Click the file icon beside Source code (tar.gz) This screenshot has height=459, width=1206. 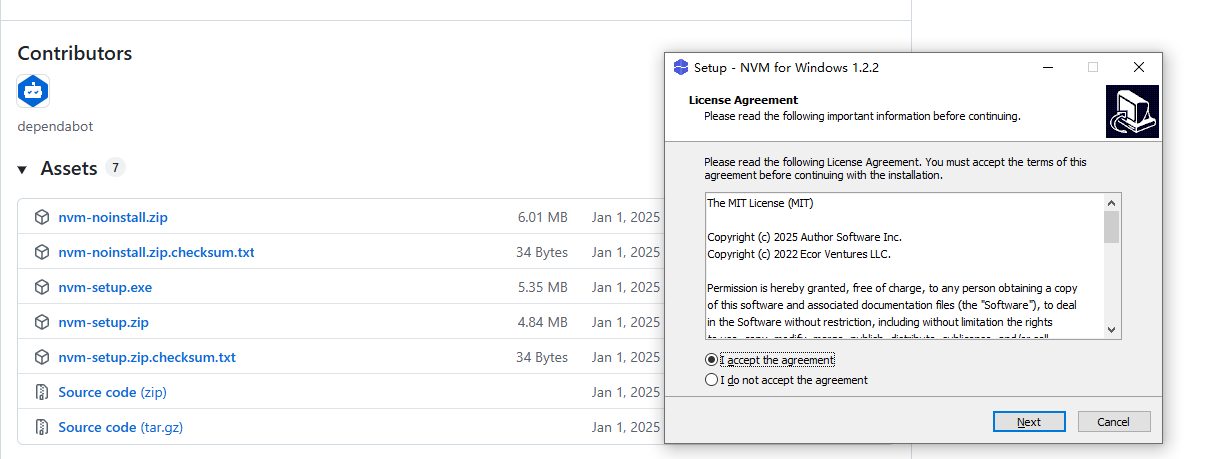(41, 427)
